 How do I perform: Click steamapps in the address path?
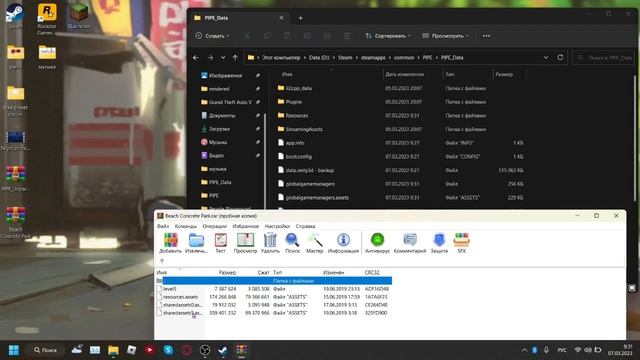click(373, 58)
